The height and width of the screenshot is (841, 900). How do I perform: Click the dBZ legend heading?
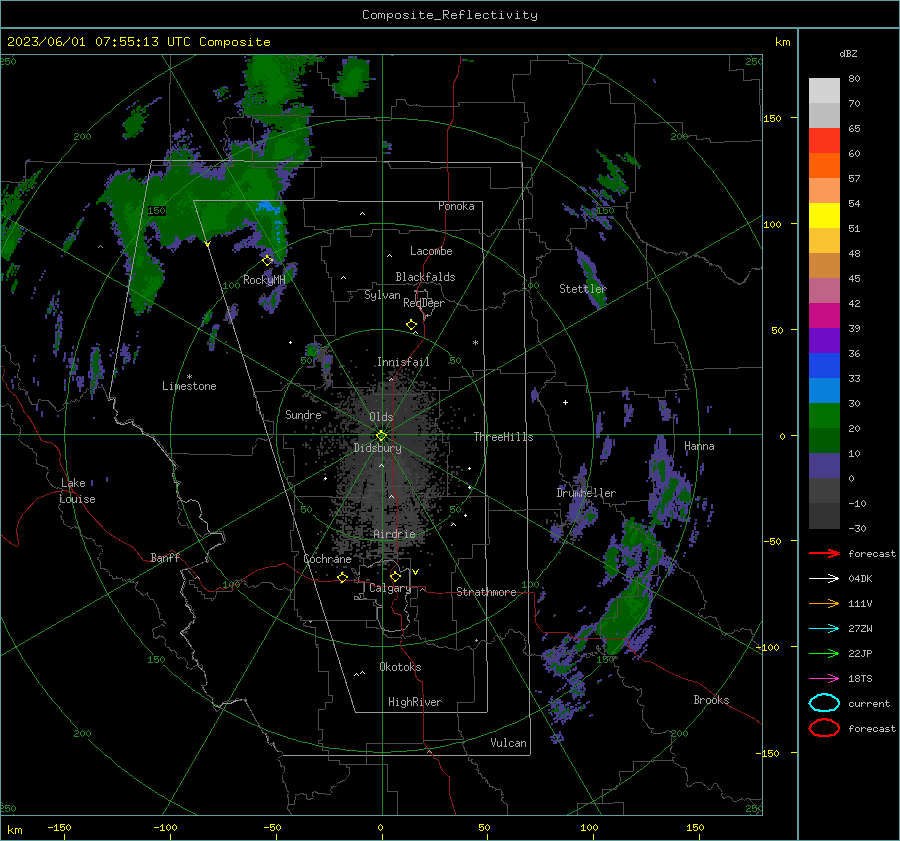(848, 54)
